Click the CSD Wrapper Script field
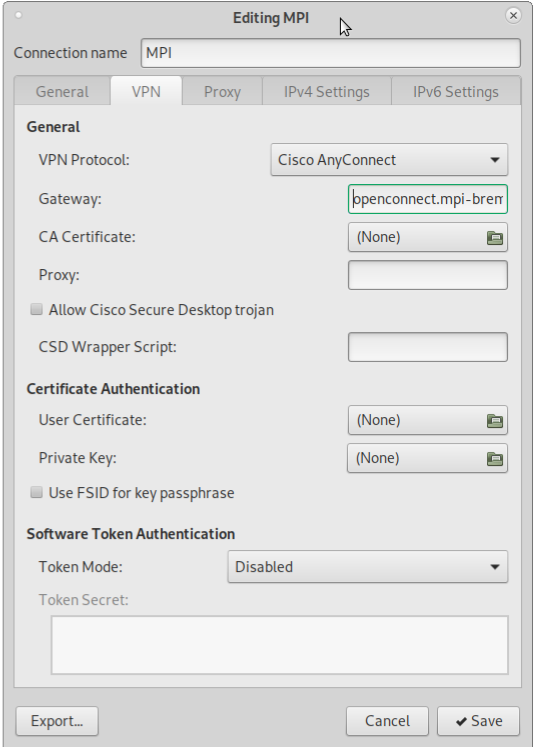This screenshot has width=534, height=747. click(x=428, y=347)
